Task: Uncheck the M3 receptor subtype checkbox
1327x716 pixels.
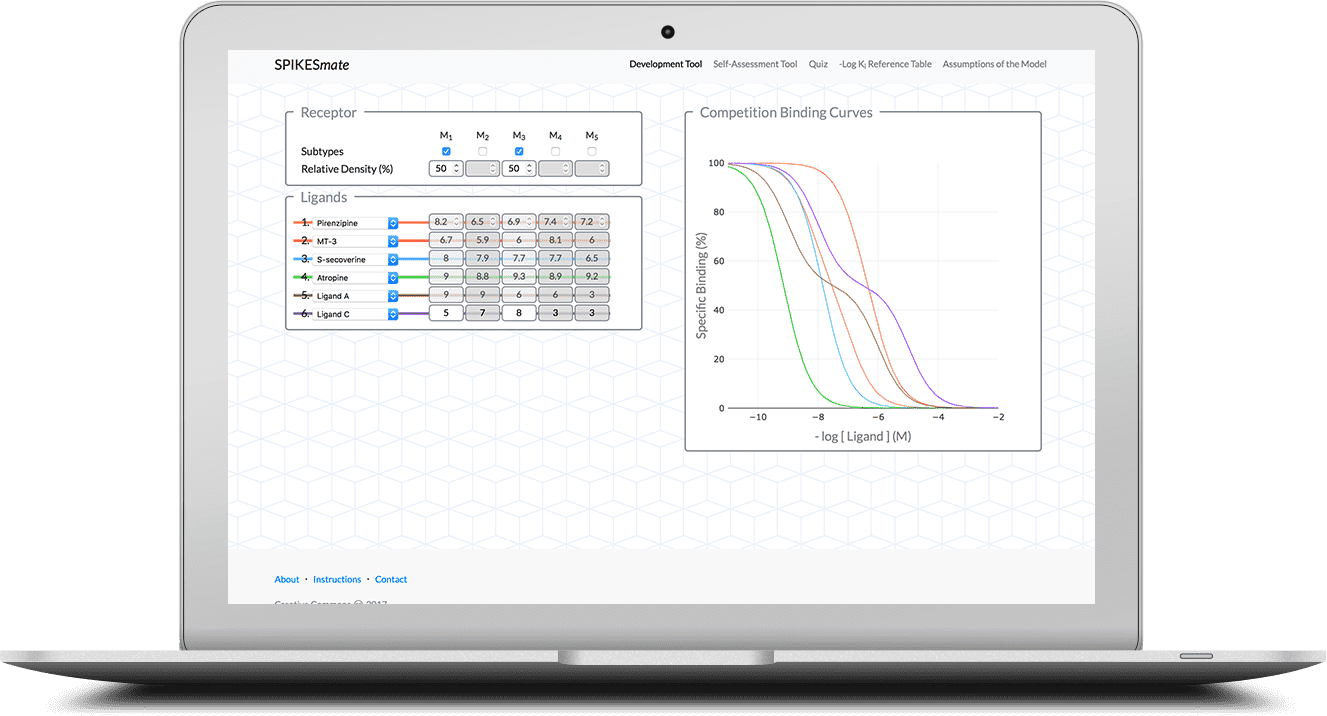Action: [x=519, y=151]
